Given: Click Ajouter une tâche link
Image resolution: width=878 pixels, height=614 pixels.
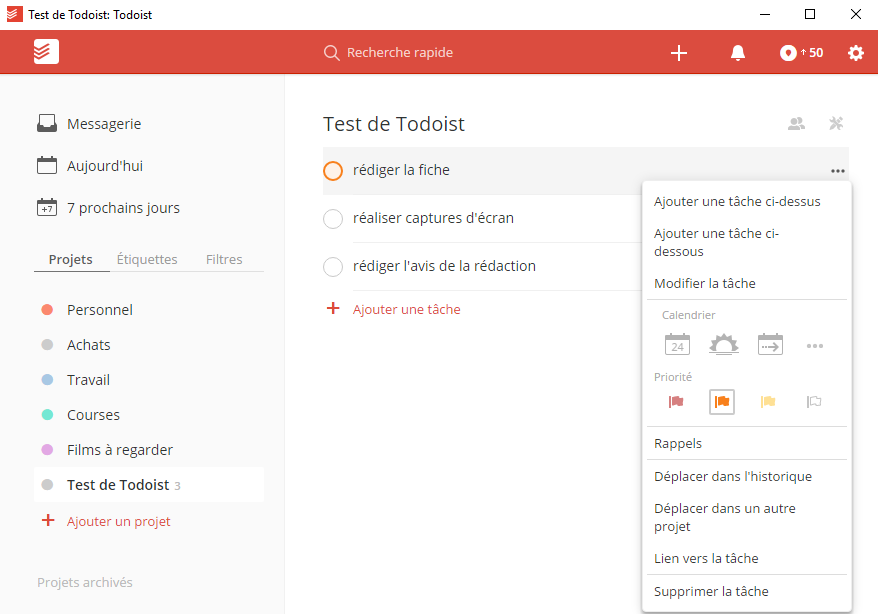Looking at the screenshot, I should click(407, 309).
